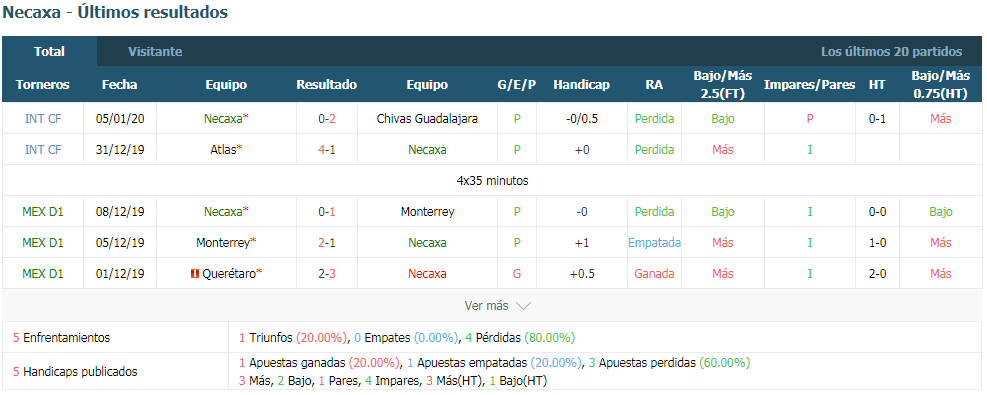This screenshot has height=395, width=987.
Task: Click the Empatada RA result cell
Action: 654,243
